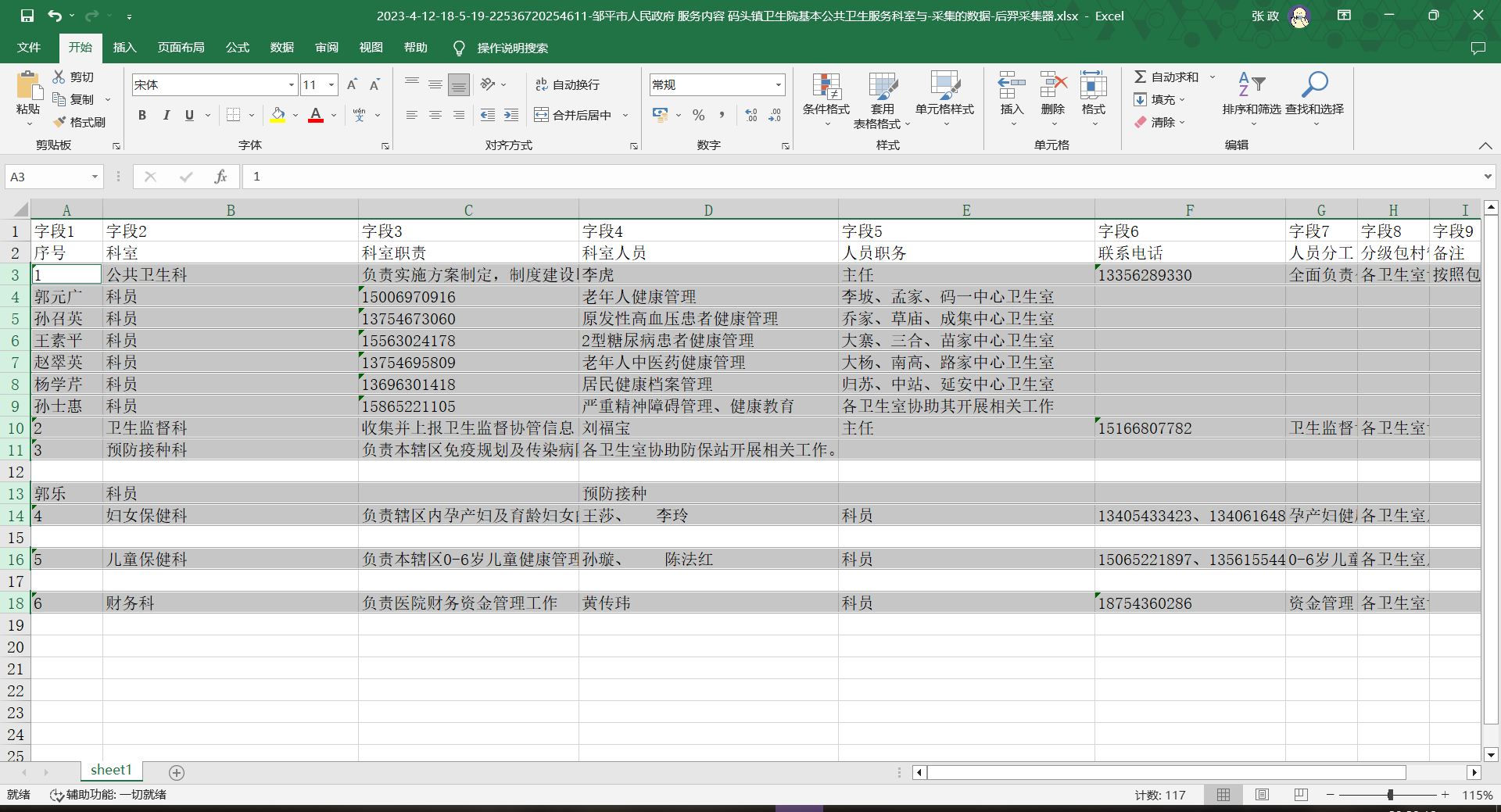The image size is (1501, 812).
Task: Switch to the 页面布局 ribbon tab
Action: click(x=181, y=48)
